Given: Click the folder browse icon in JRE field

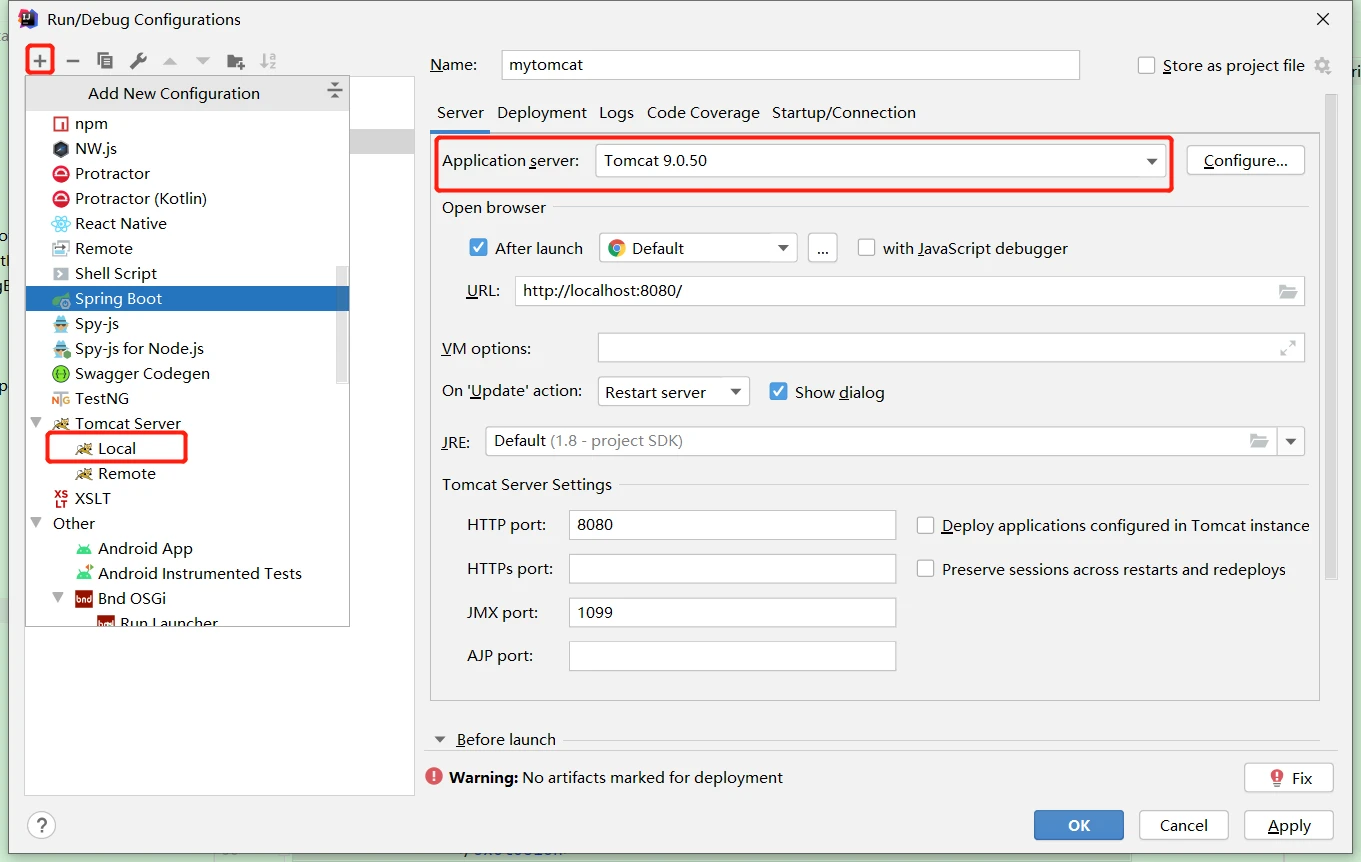Looking at the screenshot, I should (1259, 441).
